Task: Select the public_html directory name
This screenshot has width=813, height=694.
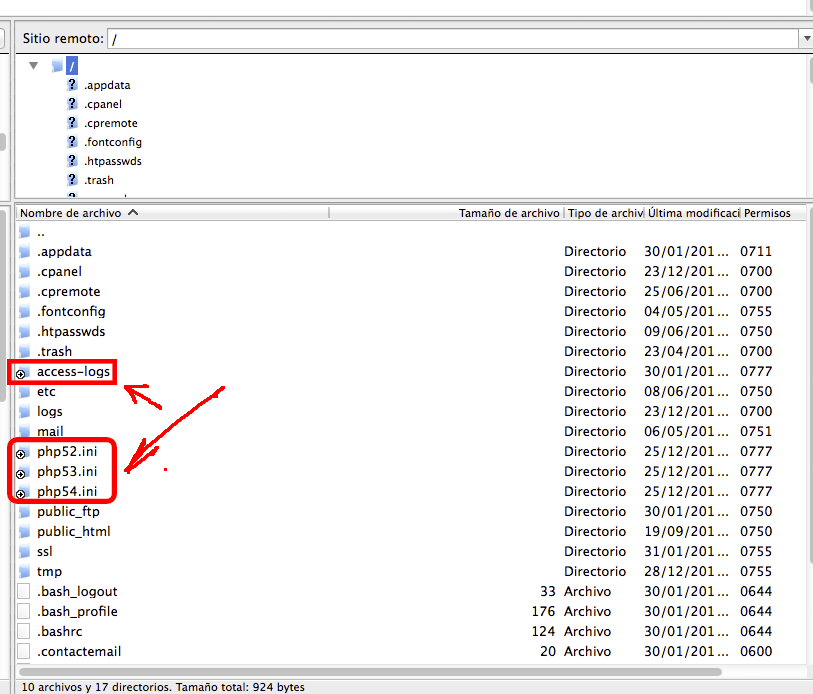Action: [74, 532]
